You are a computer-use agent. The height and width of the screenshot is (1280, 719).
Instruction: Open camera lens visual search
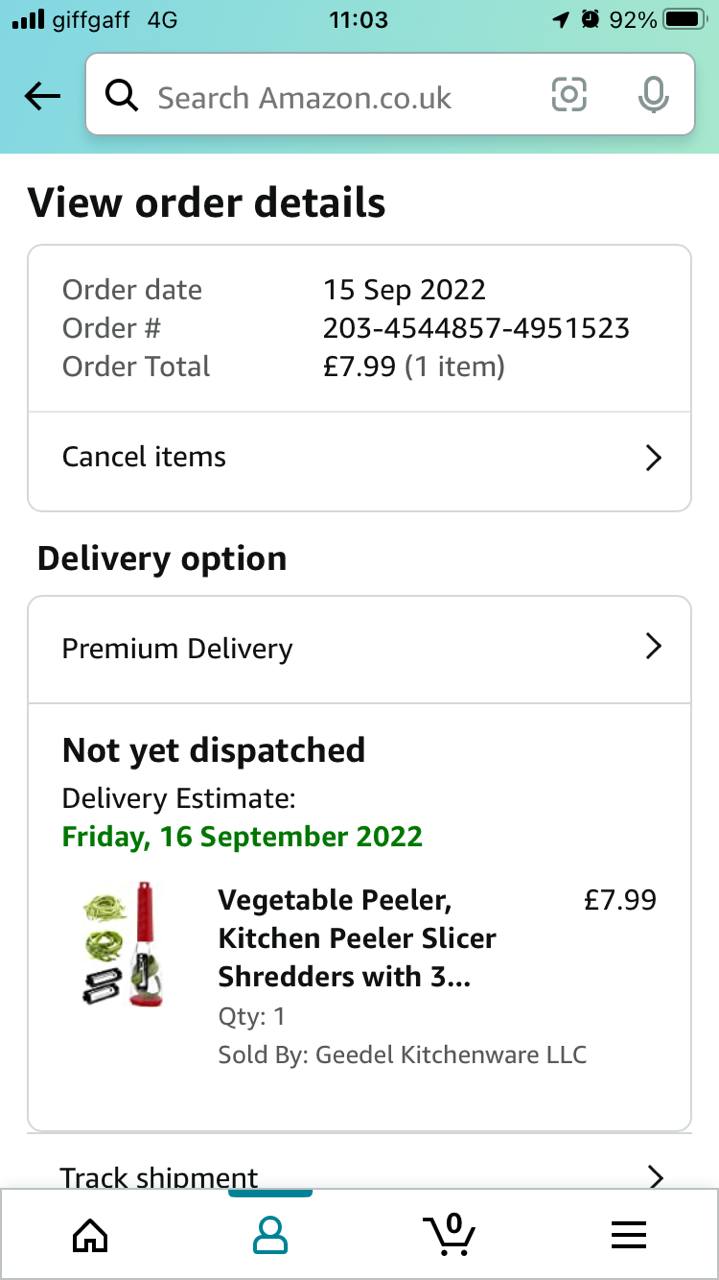[x=569, y=95]
